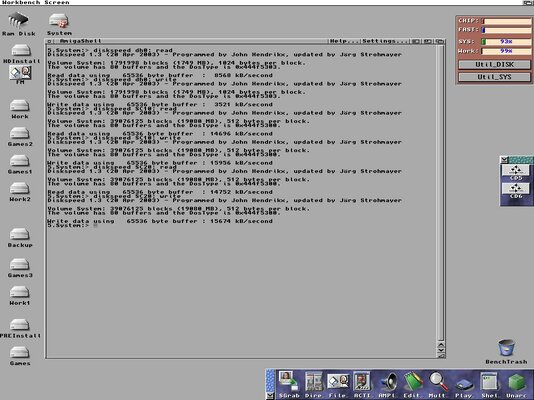Open Help... in AmigaShell title bar
The width and height of the screenshot is (534, 400).
[344, 41]
